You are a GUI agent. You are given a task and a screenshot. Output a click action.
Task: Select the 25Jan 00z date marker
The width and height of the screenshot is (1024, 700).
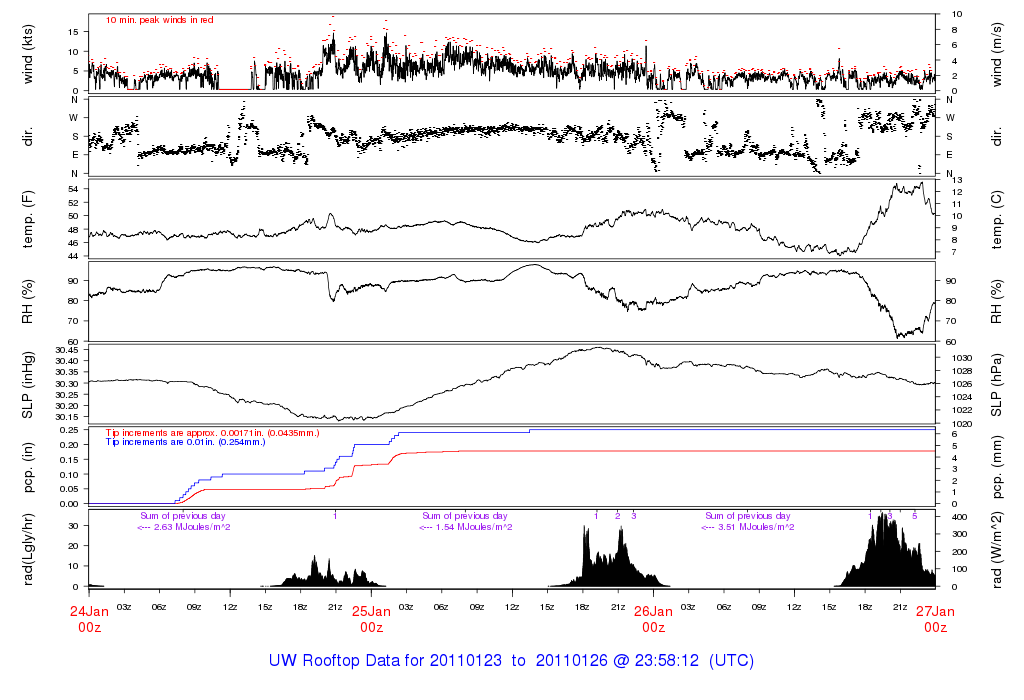[371, 618]
